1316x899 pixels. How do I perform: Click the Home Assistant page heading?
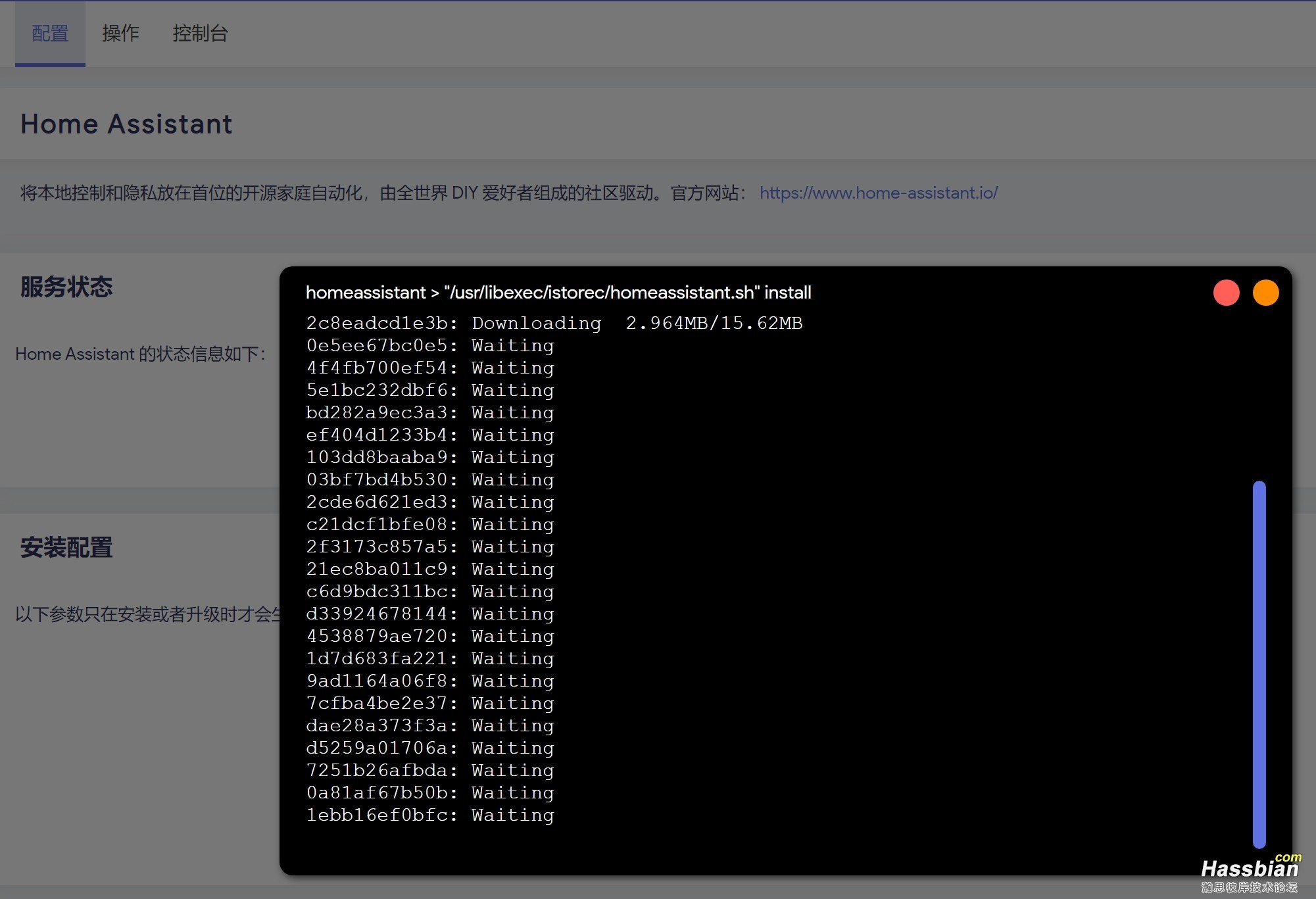point(126,124)
